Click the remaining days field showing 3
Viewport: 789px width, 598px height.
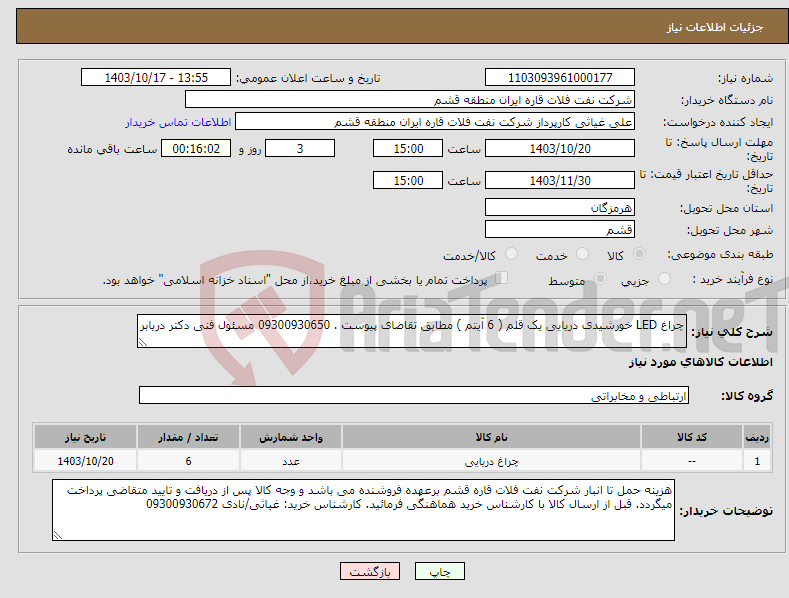(x=300, y=148)
